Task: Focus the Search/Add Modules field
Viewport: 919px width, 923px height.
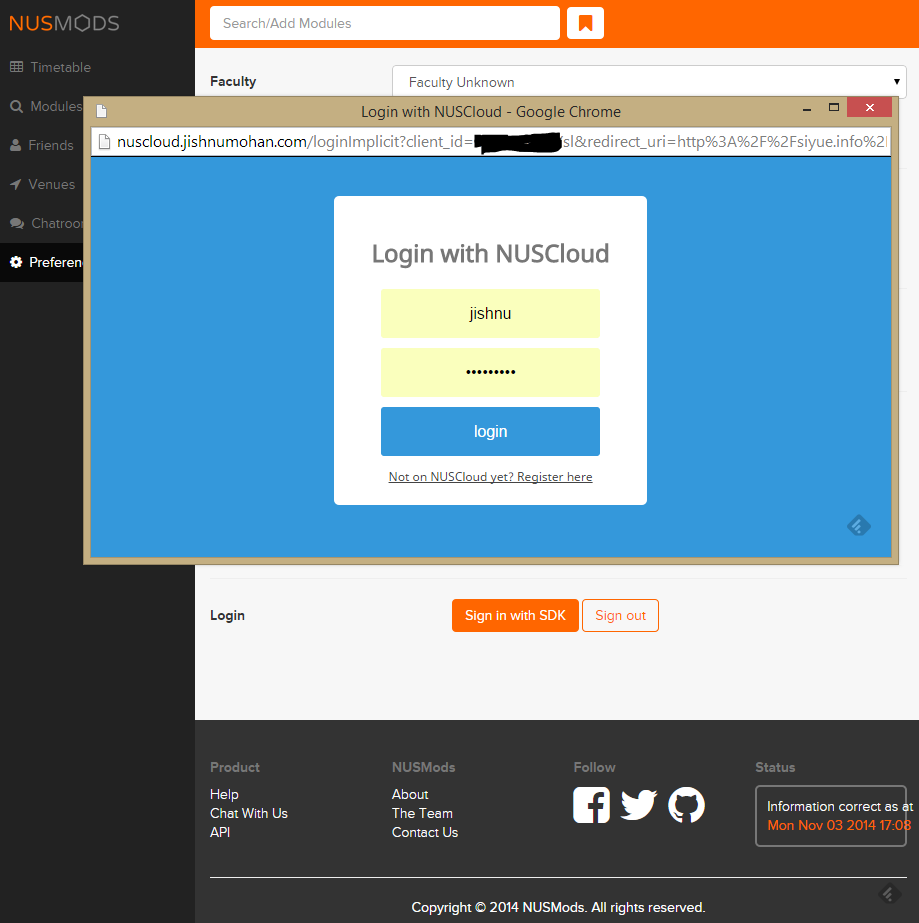Action: pyautogui.click(x=385, y=23)
